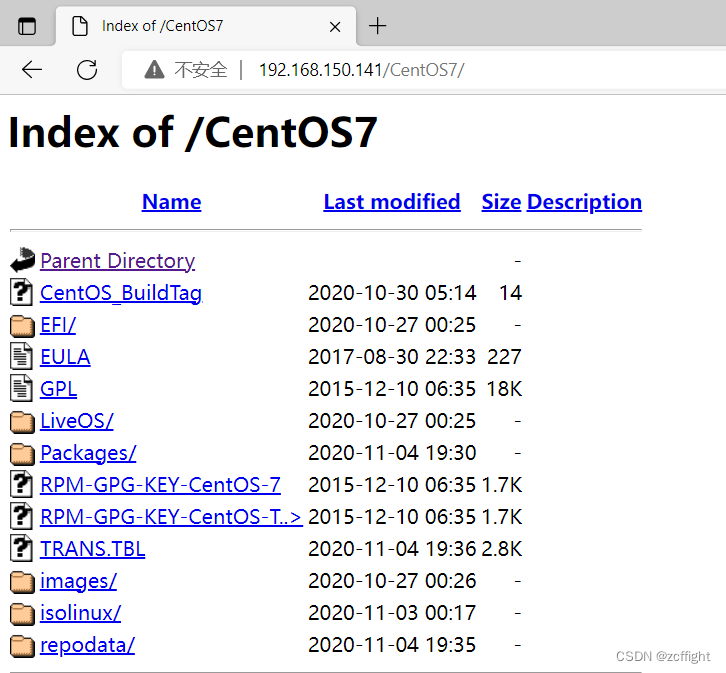726x673 pixels.
Task: Click the date '2020-11-04 19:30'
Action: pos(392,453)
